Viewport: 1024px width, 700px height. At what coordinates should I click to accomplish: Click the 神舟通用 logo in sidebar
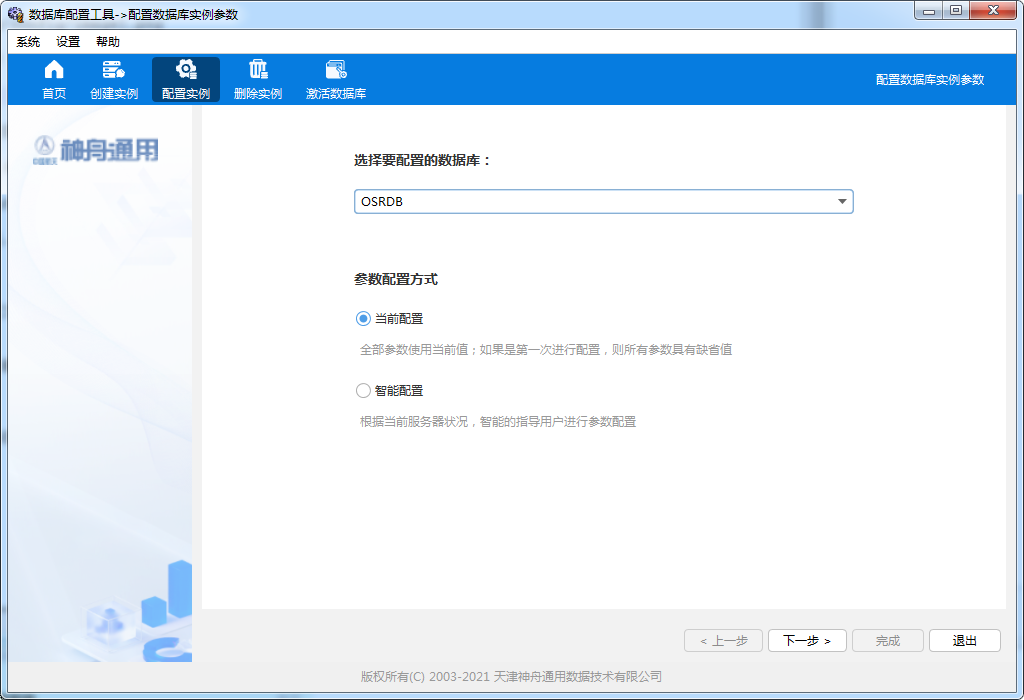coord(96,150)
